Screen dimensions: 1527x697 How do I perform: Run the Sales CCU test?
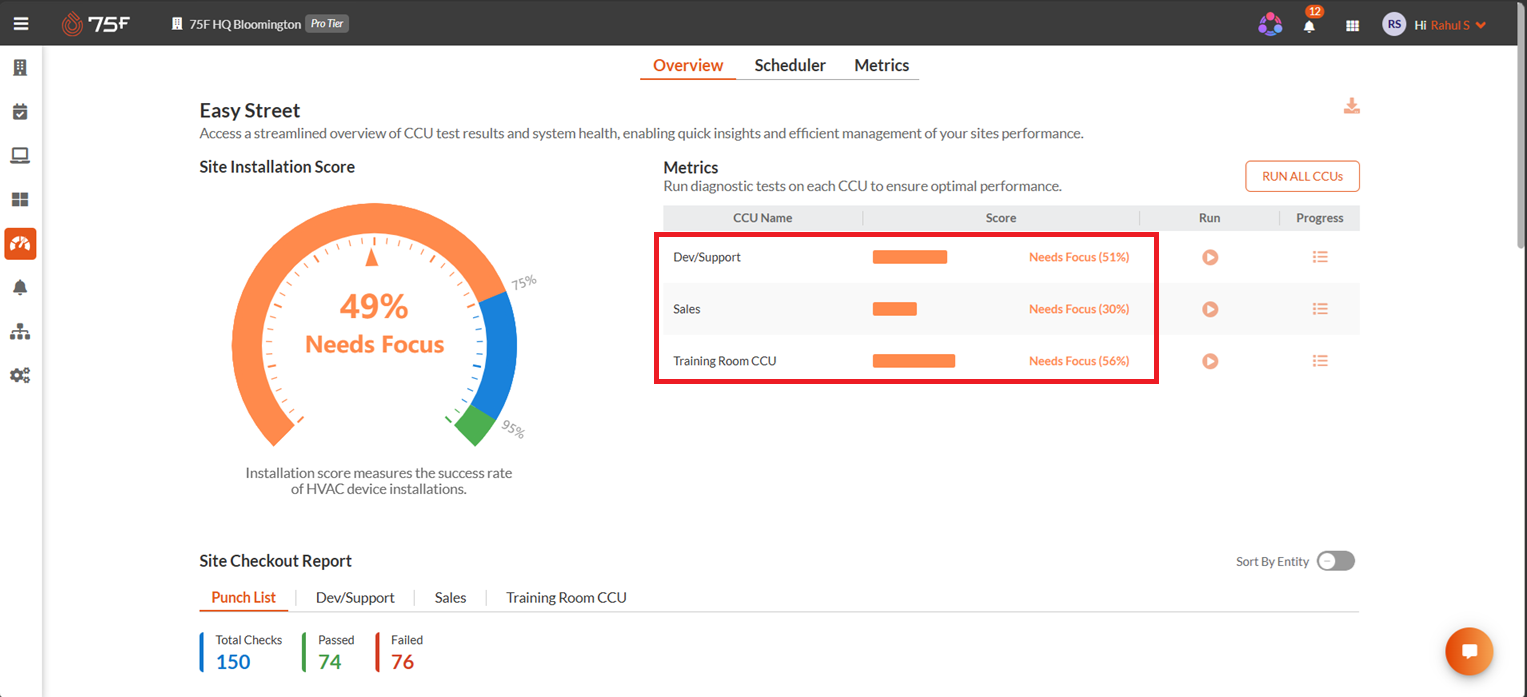coord(1210,309)
